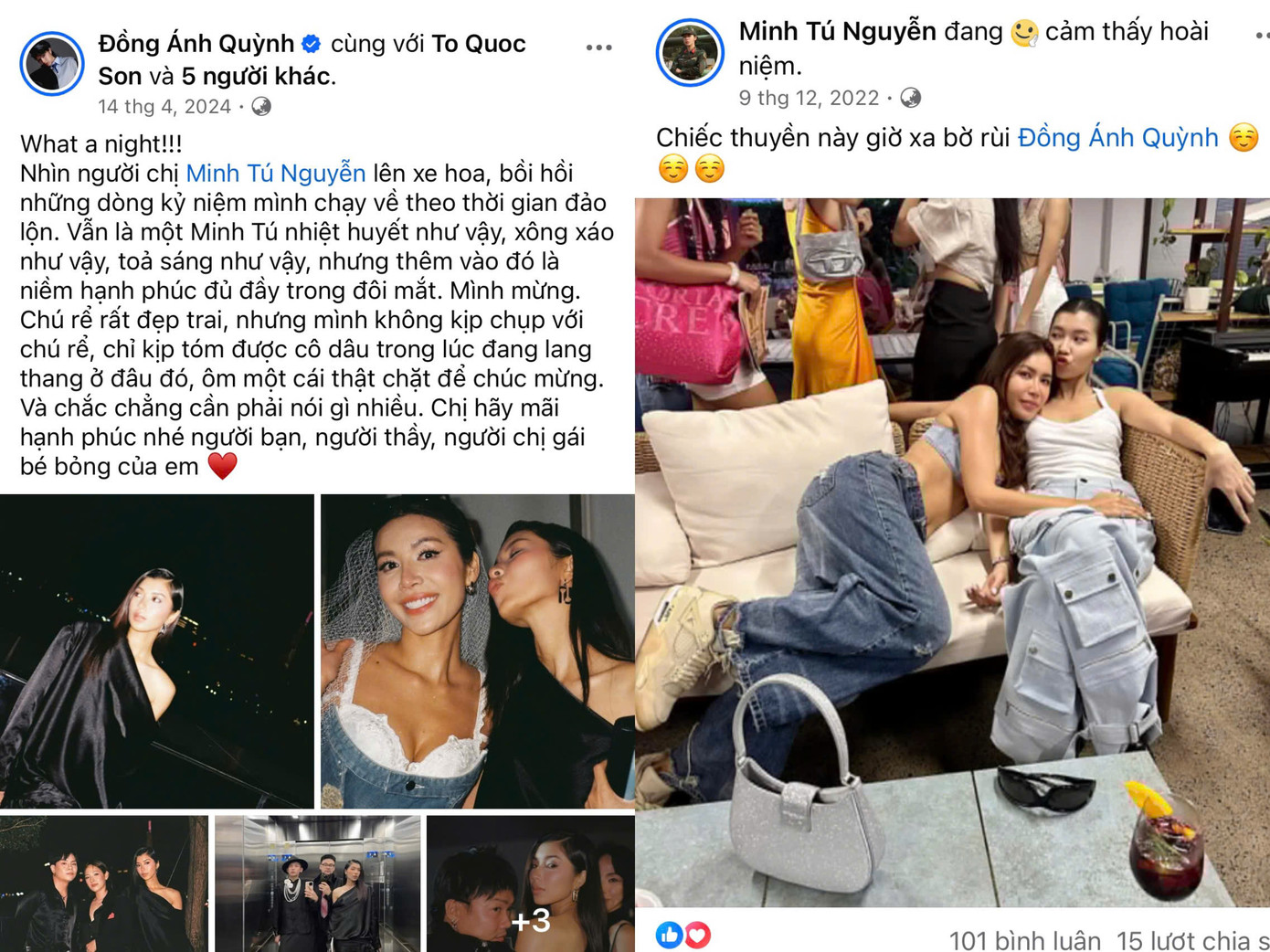Click the red heart reaction icon

697,935
